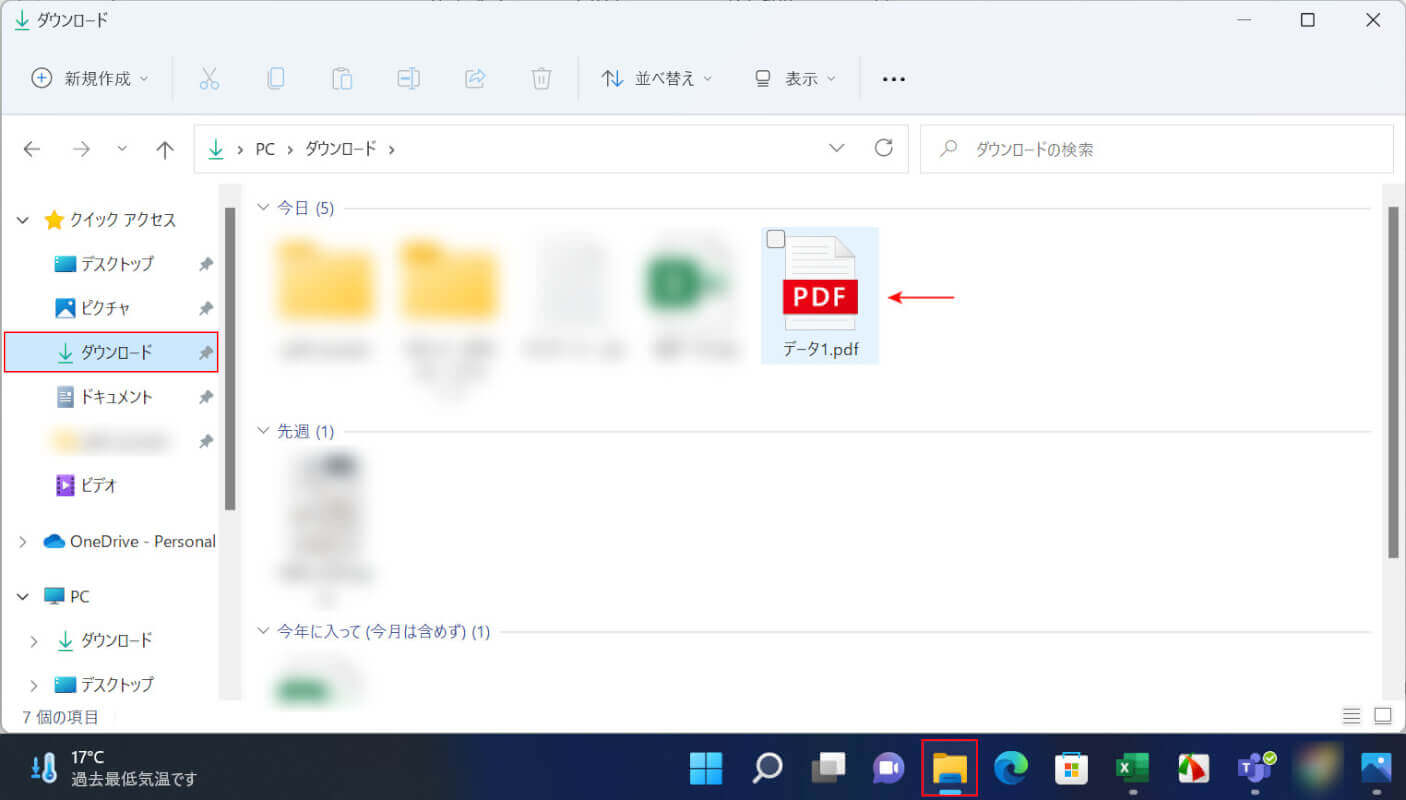Open ピクチャ in the sidebar

click(105, 308)
